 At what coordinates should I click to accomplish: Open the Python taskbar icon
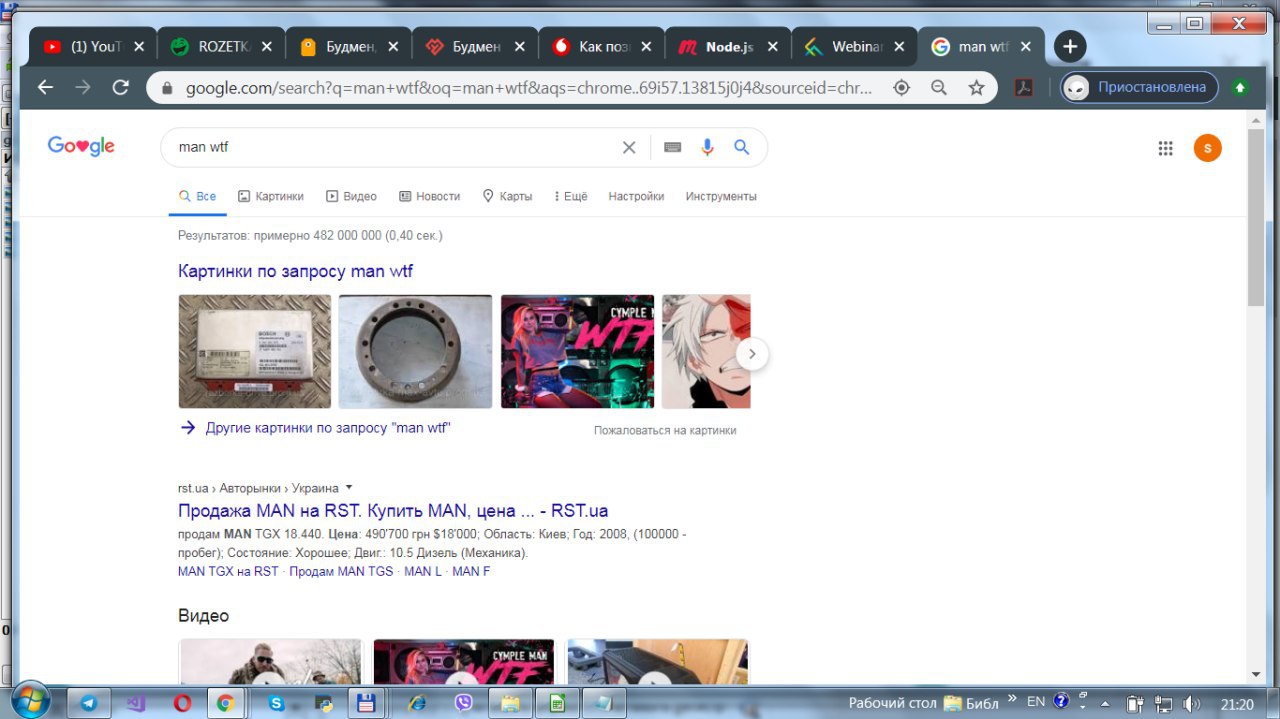322,703
